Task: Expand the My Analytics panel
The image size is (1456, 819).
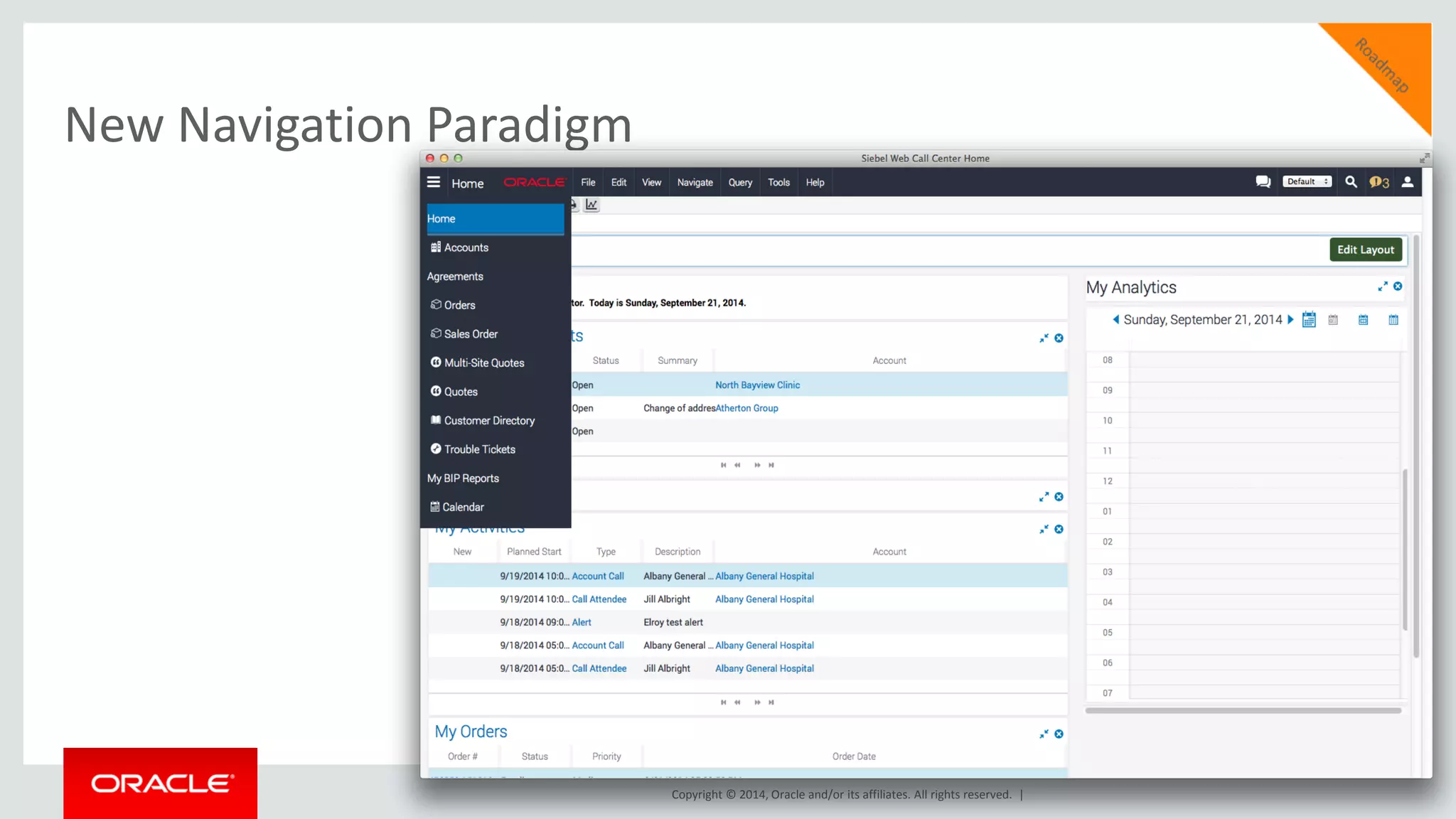Action: coord(1383,287)
